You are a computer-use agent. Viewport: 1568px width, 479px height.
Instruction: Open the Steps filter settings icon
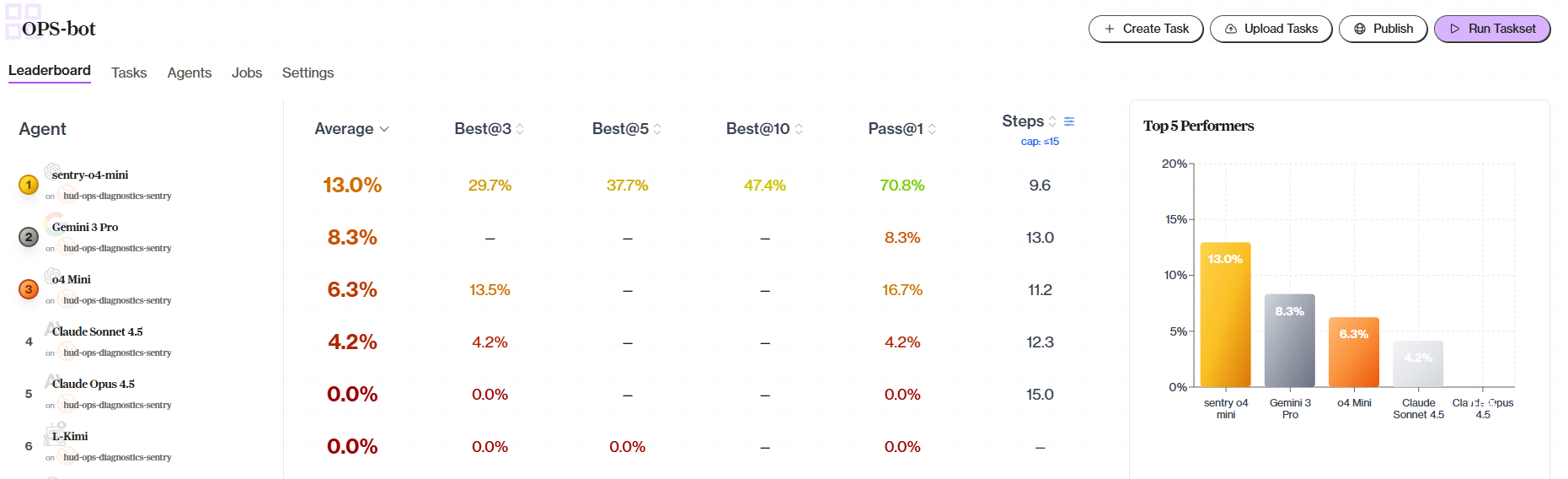point(1069,121)
